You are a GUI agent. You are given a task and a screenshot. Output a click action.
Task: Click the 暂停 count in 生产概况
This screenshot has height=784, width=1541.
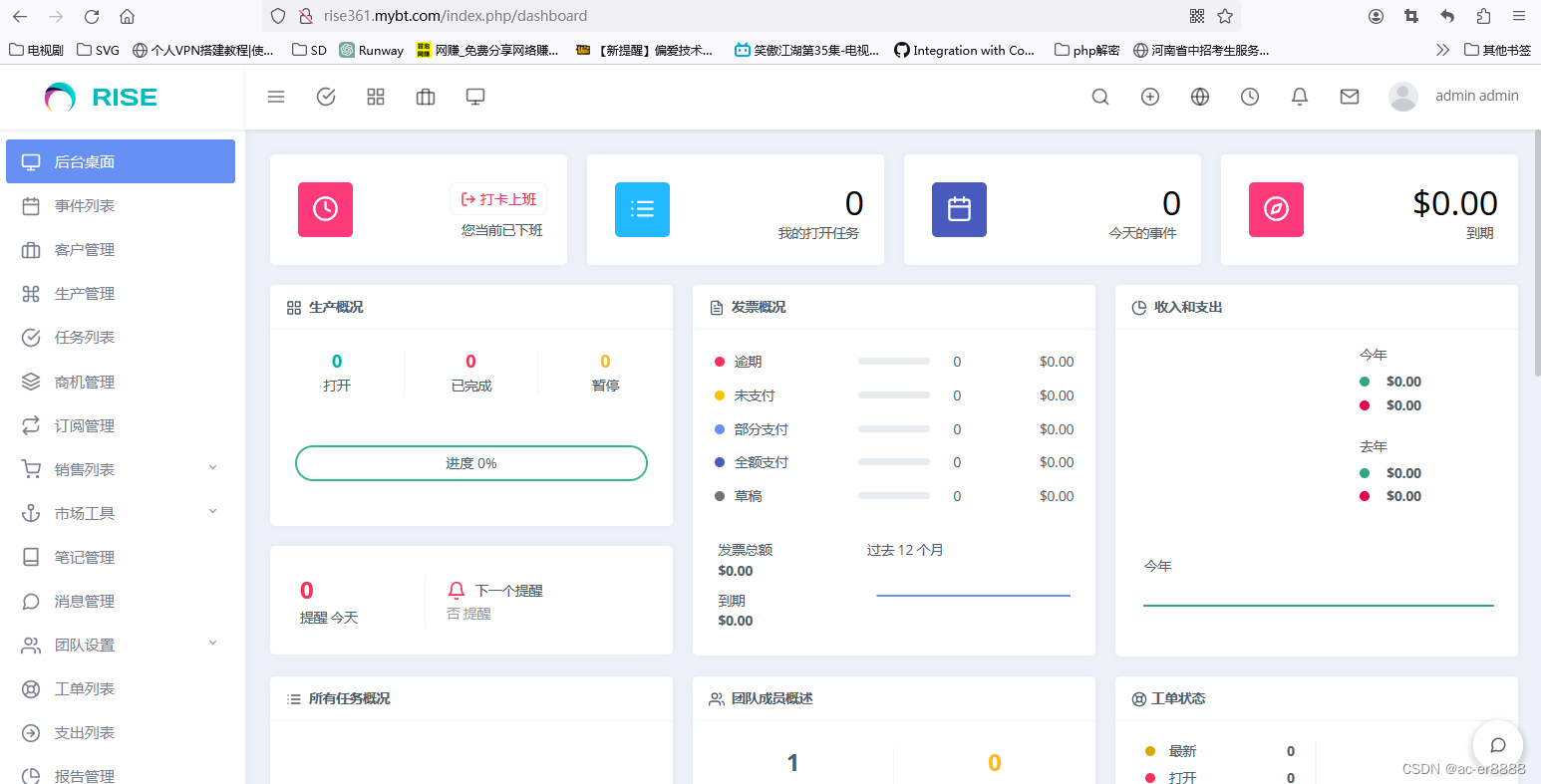605,362
